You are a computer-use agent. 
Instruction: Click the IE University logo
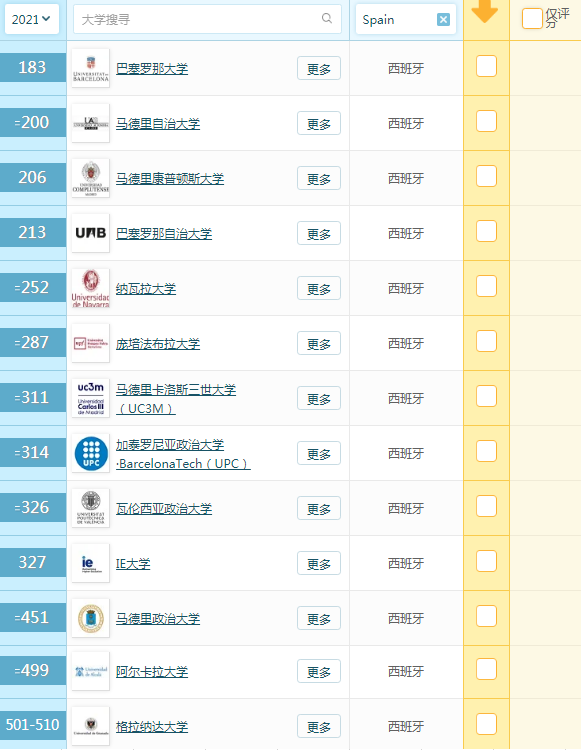90,563
